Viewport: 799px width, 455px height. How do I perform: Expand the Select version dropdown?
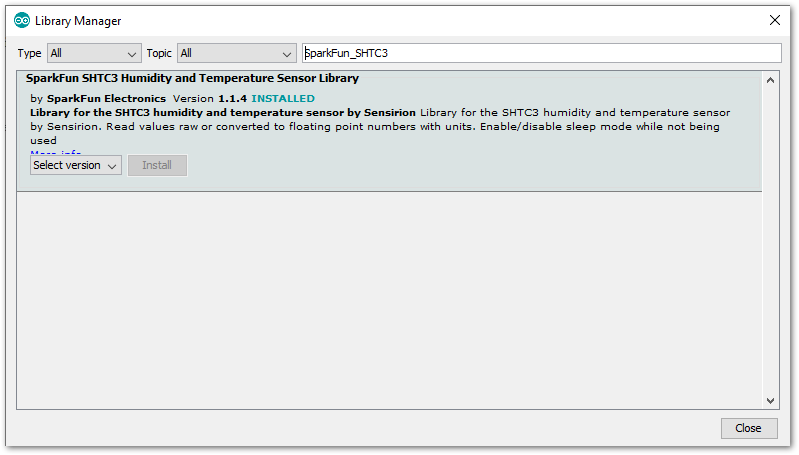(x=75, y=165)
